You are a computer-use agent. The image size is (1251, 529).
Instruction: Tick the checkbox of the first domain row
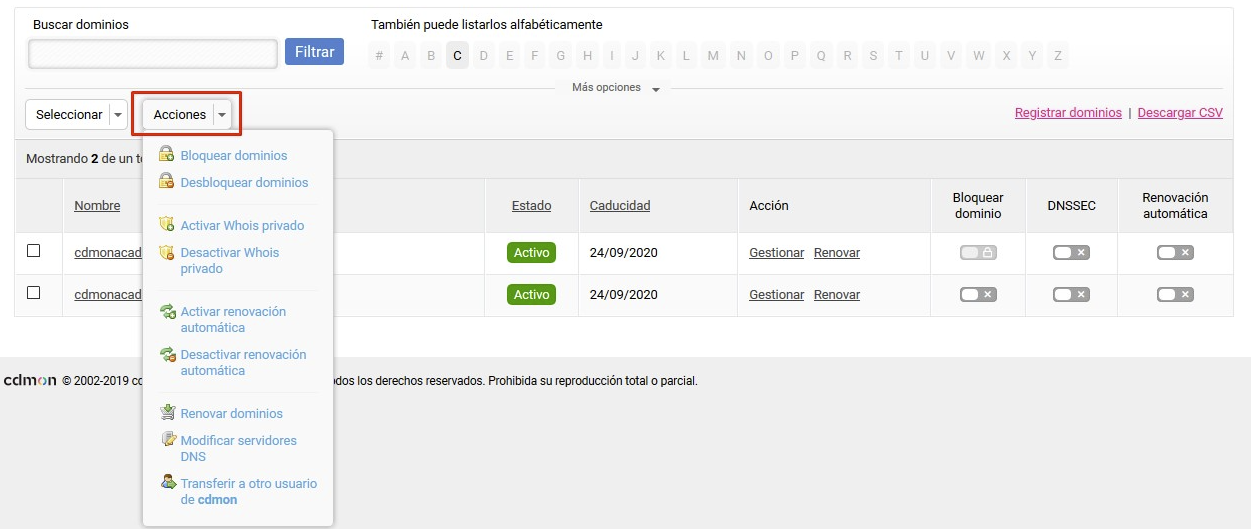click(x=33, y=251)
